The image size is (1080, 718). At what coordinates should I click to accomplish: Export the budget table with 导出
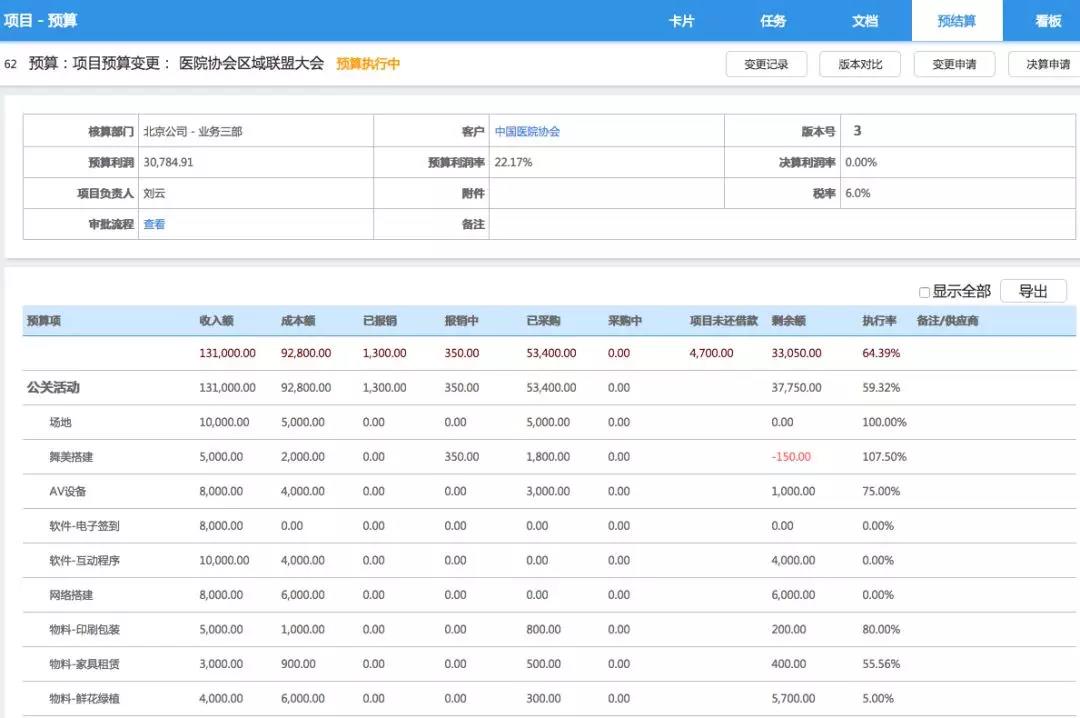click(x=1033, y=291)
